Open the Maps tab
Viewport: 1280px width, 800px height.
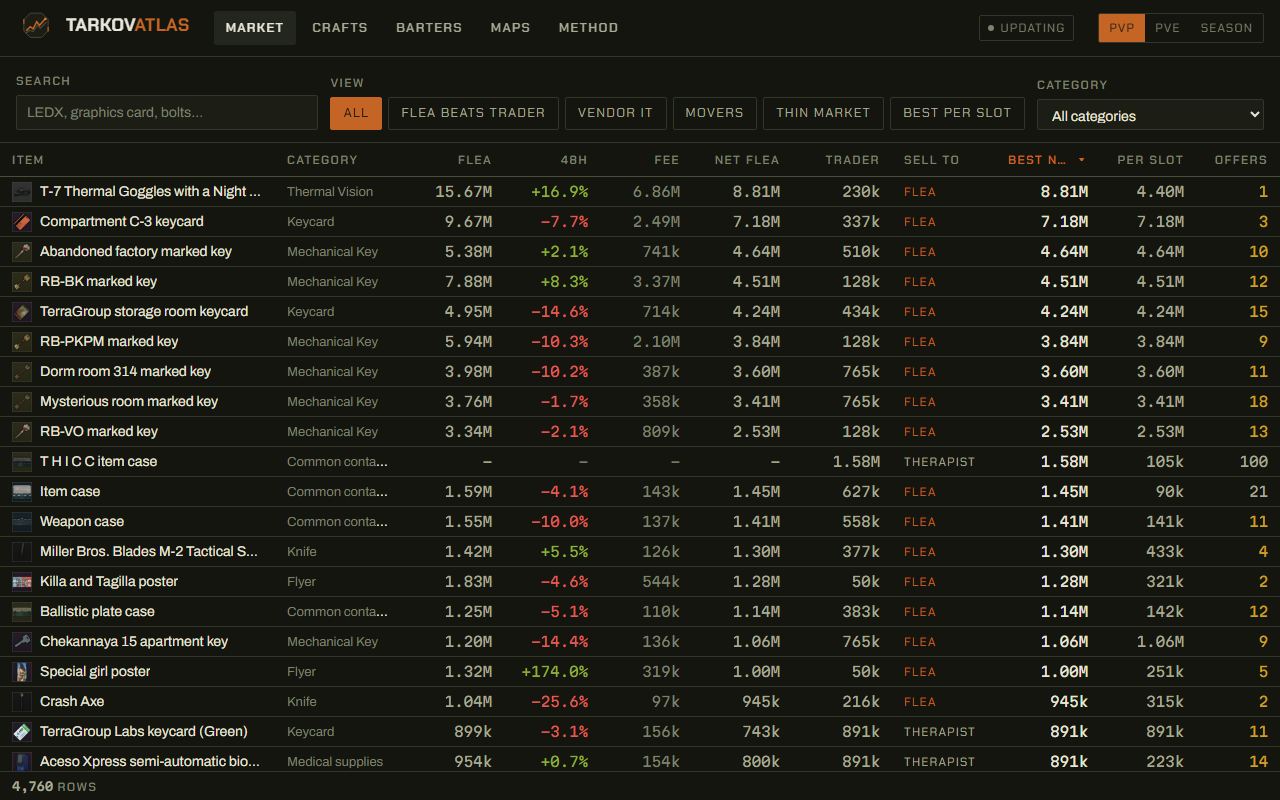(x=510, y=28)
